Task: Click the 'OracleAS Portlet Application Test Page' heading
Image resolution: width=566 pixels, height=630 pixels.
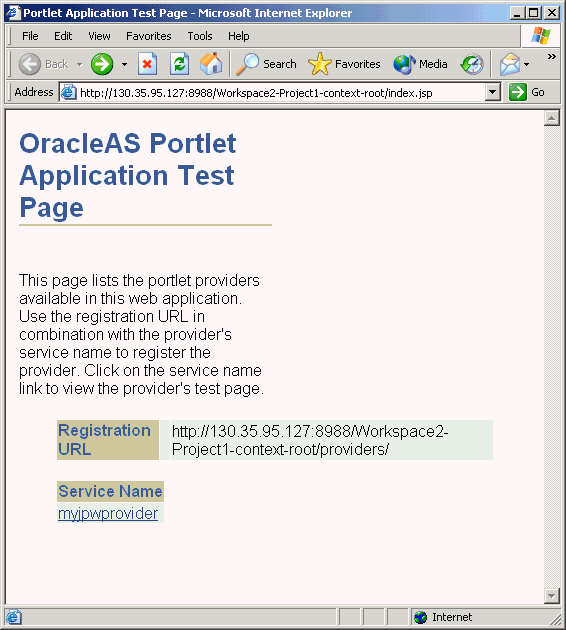Action: tap(128, 176)
